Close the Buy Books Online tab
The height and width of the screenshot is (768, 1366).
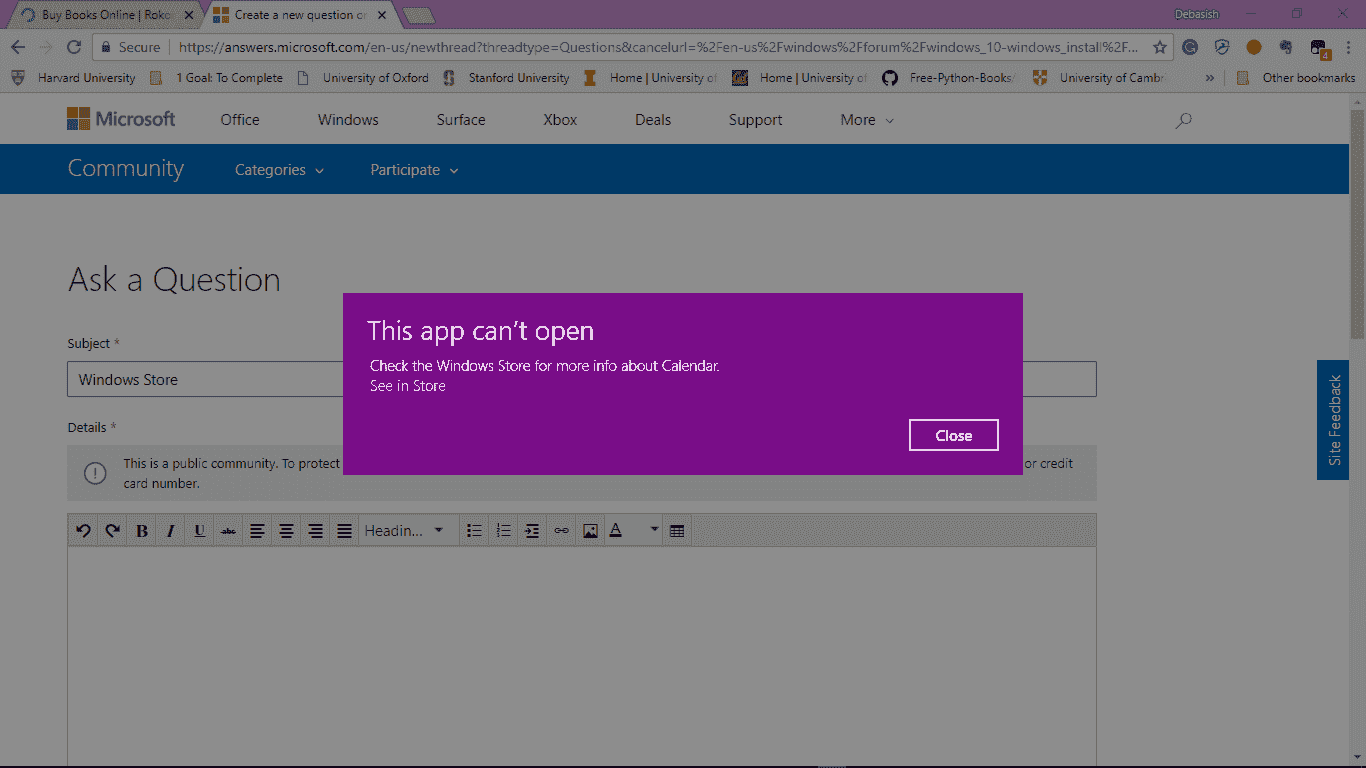tap(189, 15)
